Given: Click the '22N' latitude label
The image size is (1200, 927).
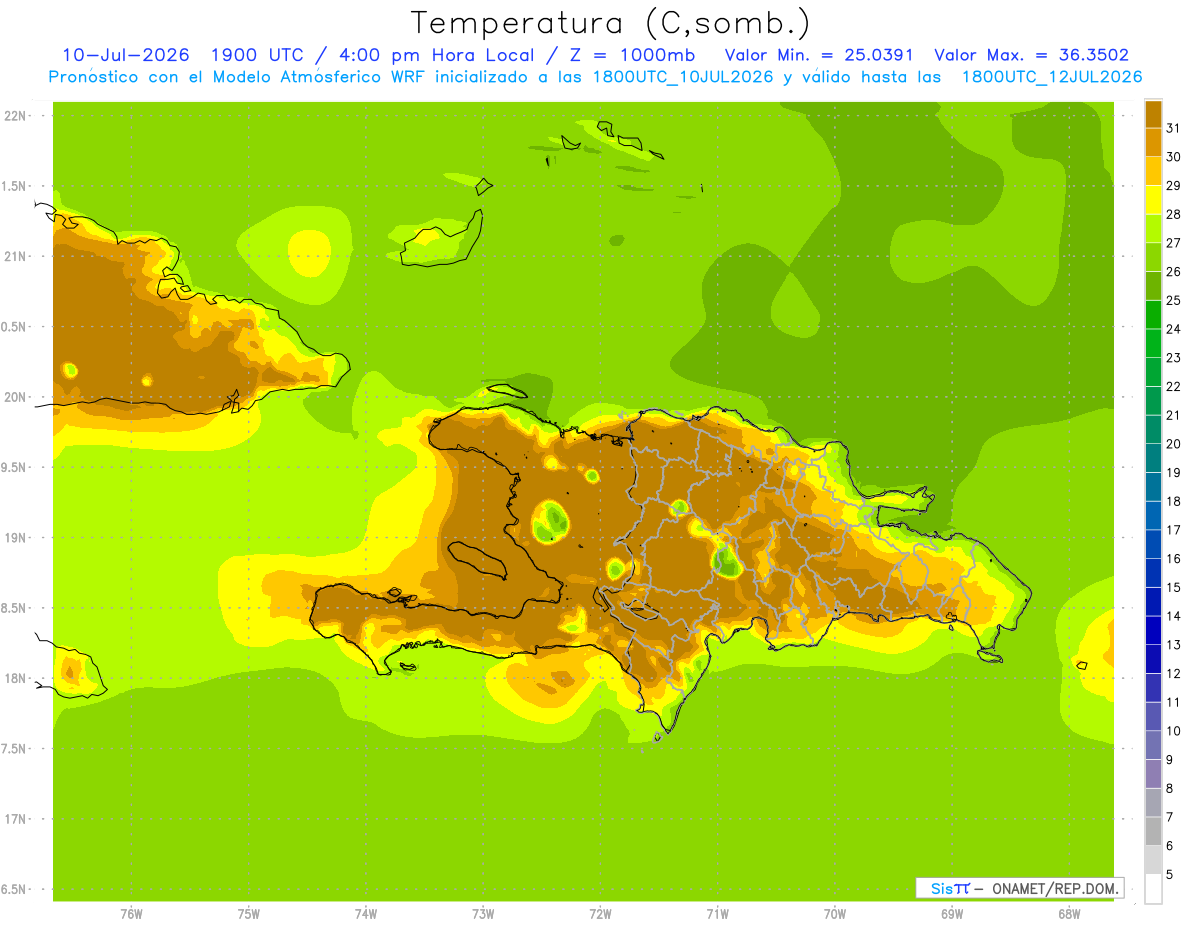Looking at the screenshot, I should click(x=15, y=116).
